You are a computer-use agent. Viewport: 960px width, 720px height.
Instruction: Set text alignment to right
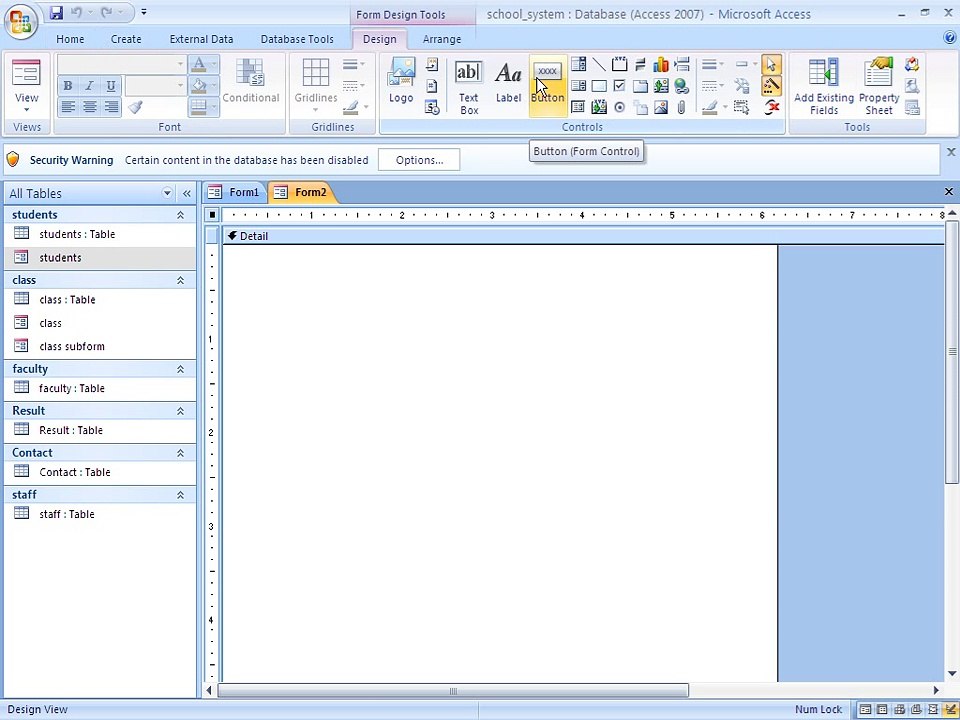(111, 107)
